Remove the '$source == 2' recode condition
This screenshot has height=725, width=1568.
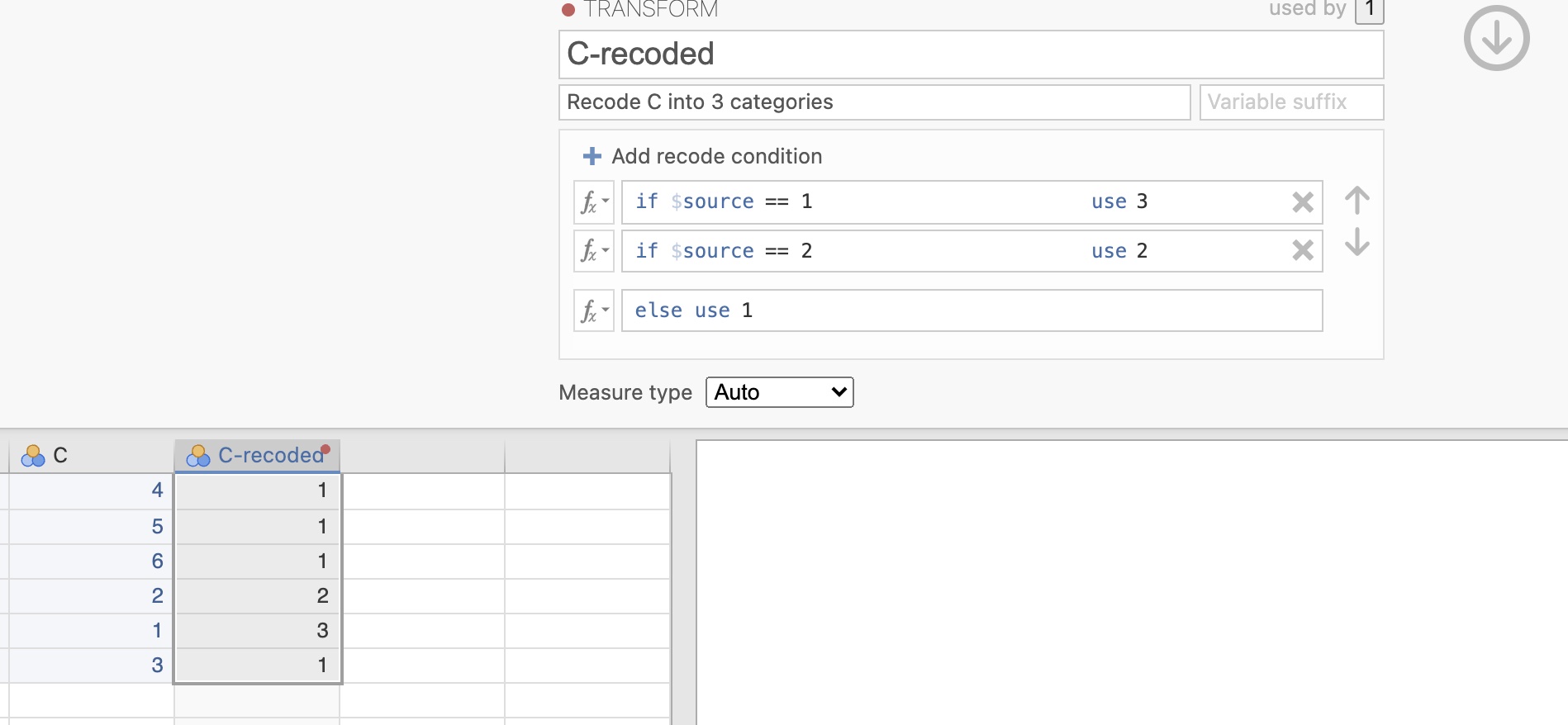(x=1302, y=251)
